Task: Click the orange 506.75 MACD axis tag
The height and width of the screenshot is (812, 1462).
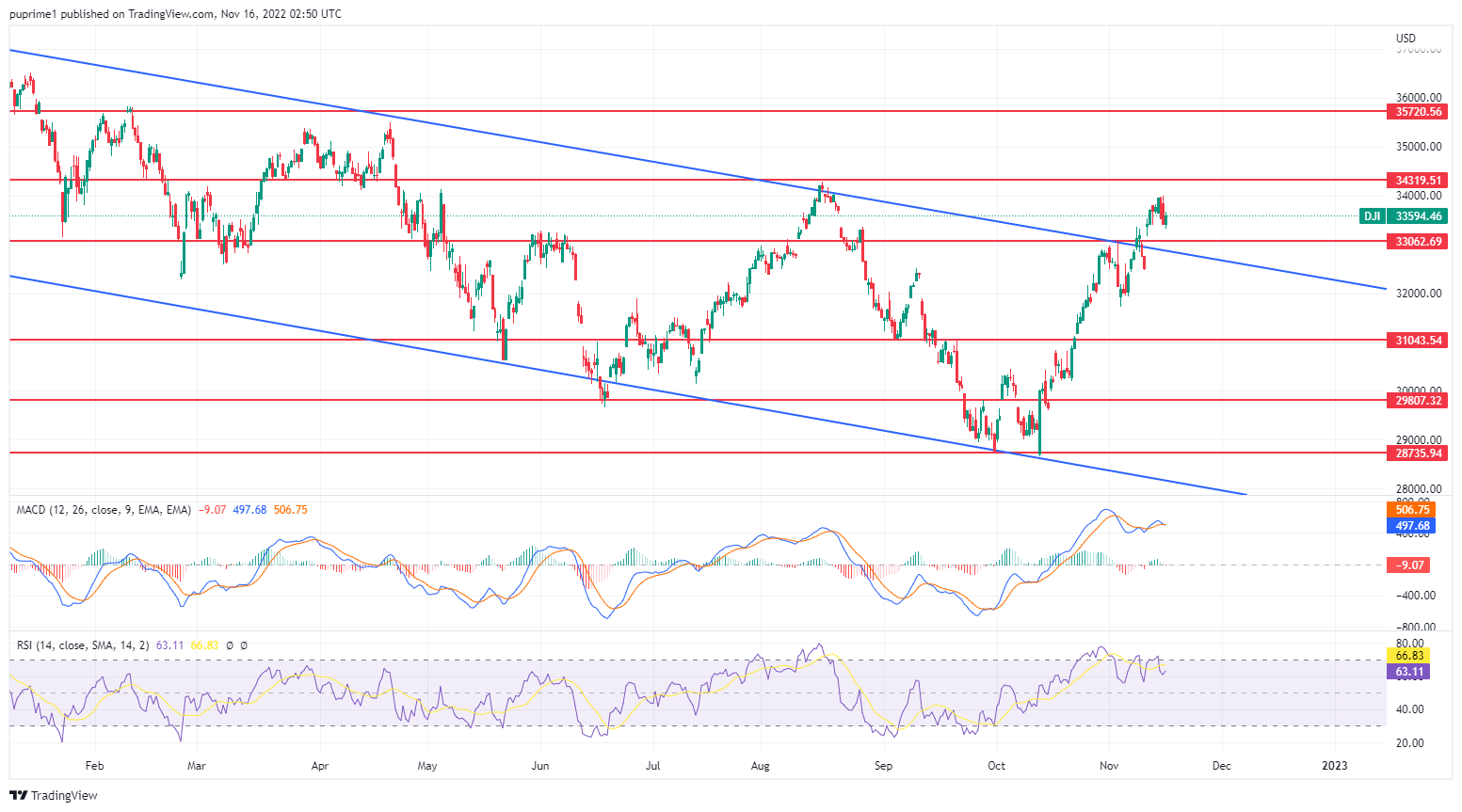Action: click(x=1411, y=510)
